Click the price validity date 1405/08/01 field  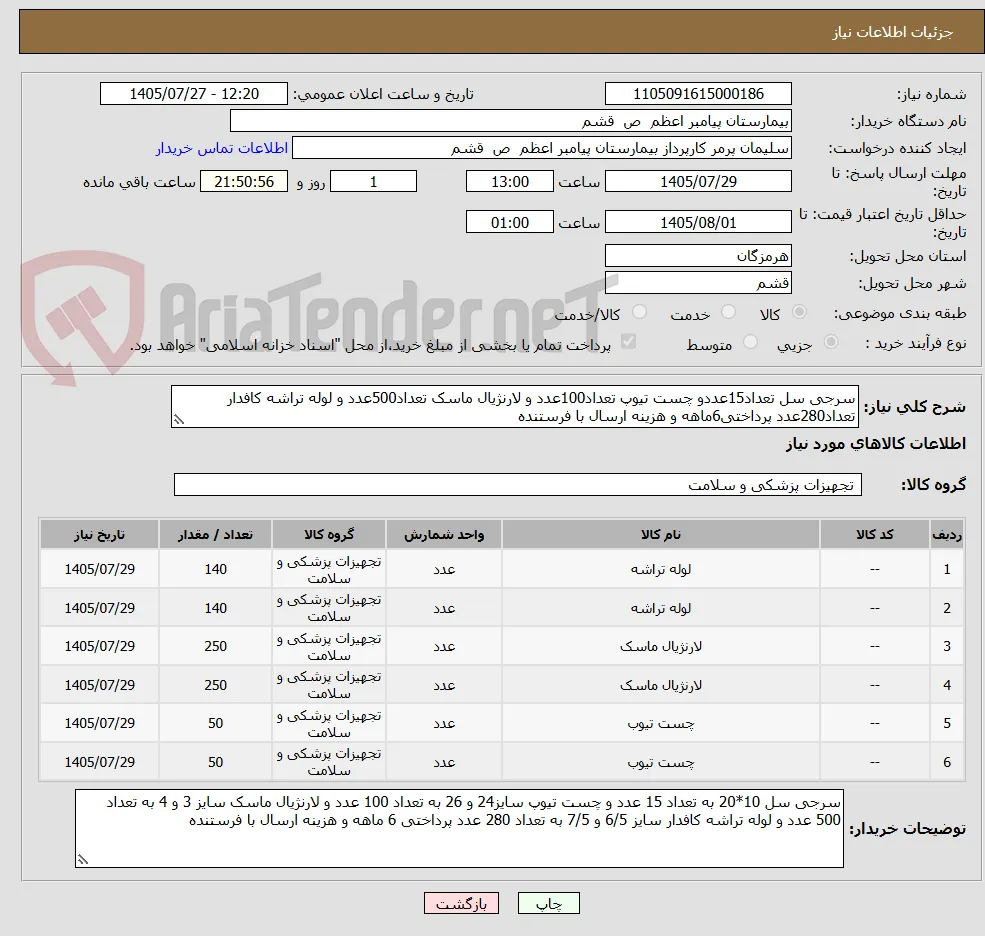pyautogui.click(x=698, y=222)
